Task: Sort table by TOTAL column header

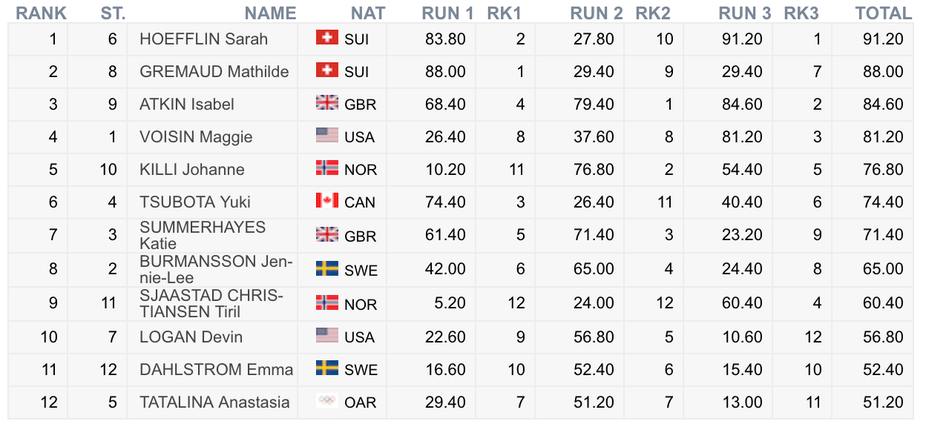Action: 883,13
